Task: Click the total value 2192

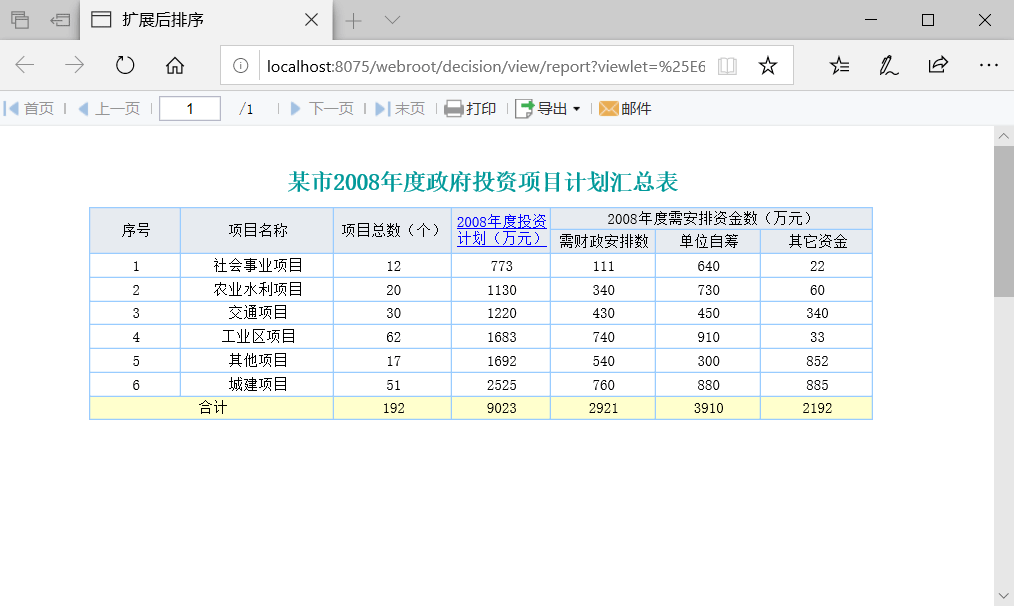Action: 817,408
